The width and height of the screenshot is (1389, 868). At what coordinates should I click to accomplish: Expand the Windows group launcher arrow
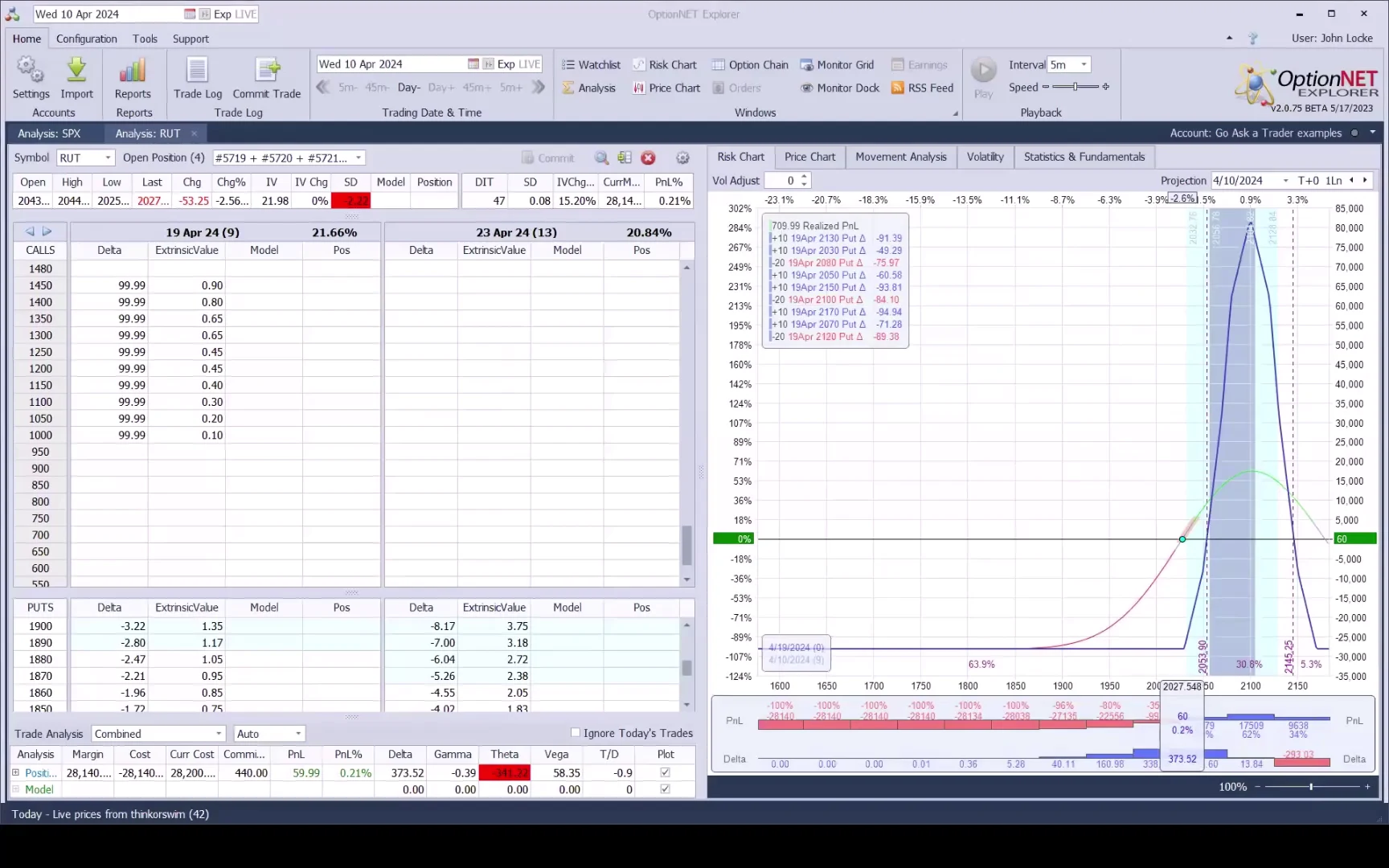956,113
